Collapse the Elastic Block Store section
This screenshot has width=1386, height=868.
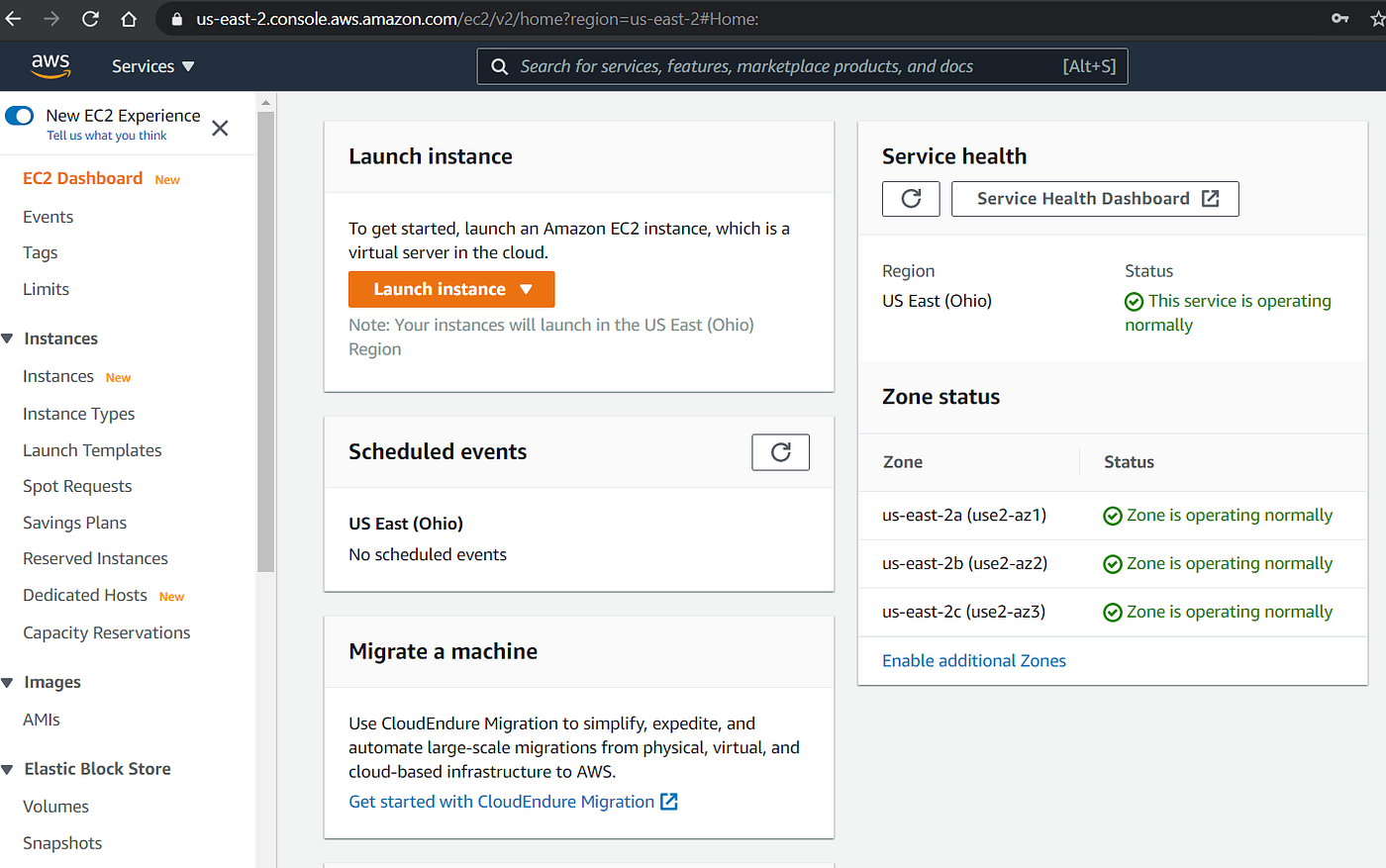[x=8, y=769]
